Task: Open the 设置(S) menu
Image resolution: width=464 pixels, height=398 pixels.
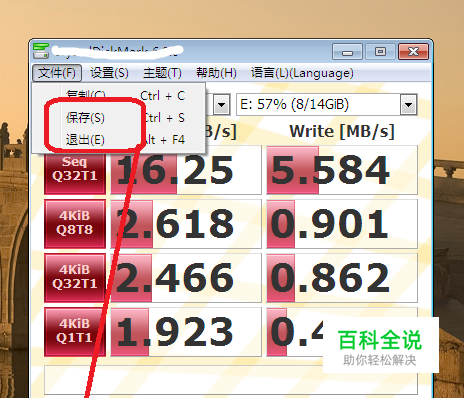Action: pyautogui.click(x=109, y=73)
